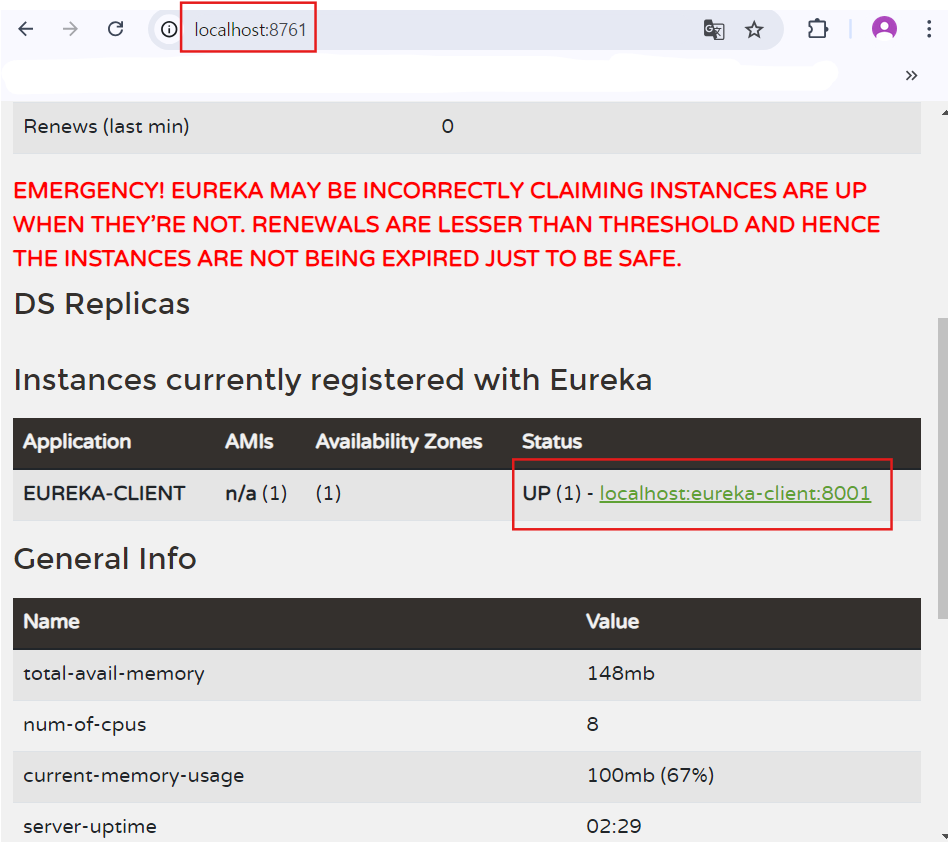Click the Instances currently registered heading
948x842 pixels.
coord(333,380)
